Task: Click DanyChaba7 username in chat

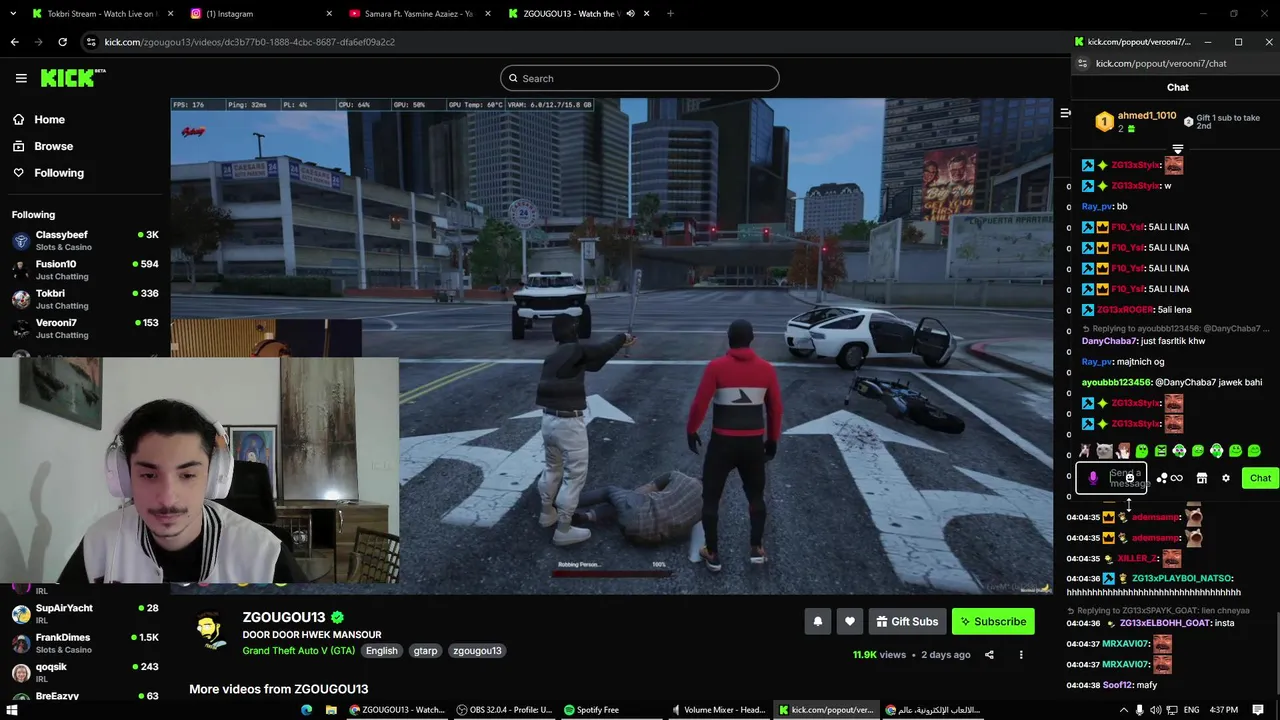Action: click(1110, 341)
